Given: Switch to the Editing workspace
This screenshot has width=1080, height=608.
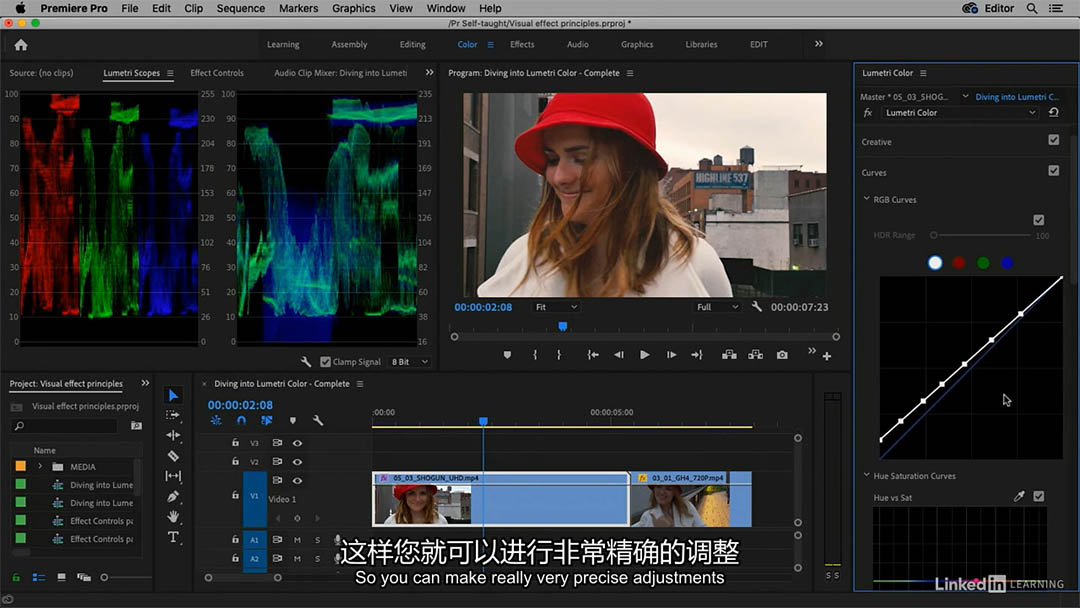Looking at the screenshot, I should (x=413, y=44).
